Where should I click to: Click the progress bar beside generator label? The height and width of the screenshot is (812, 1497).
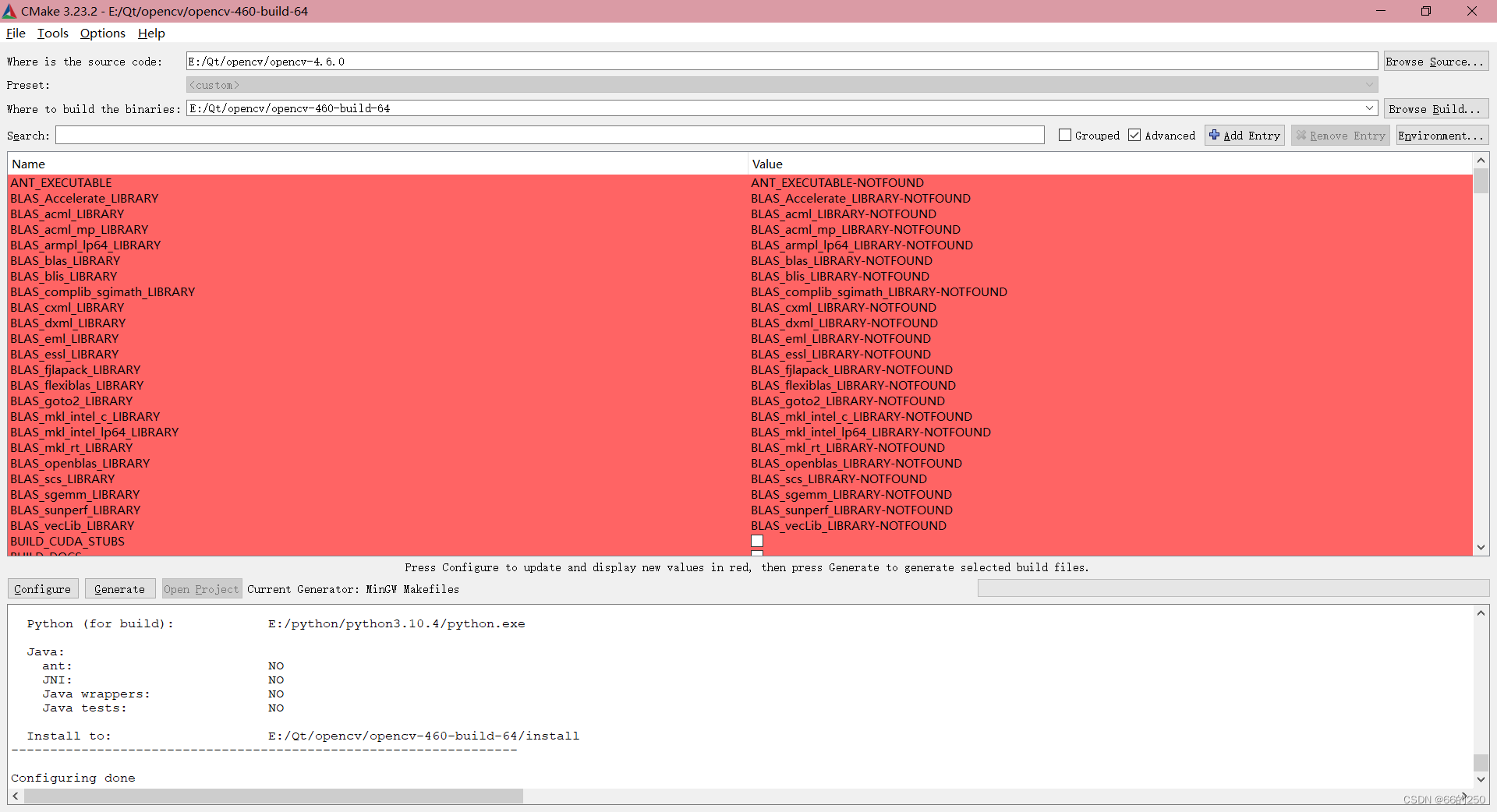point(1233,589)
